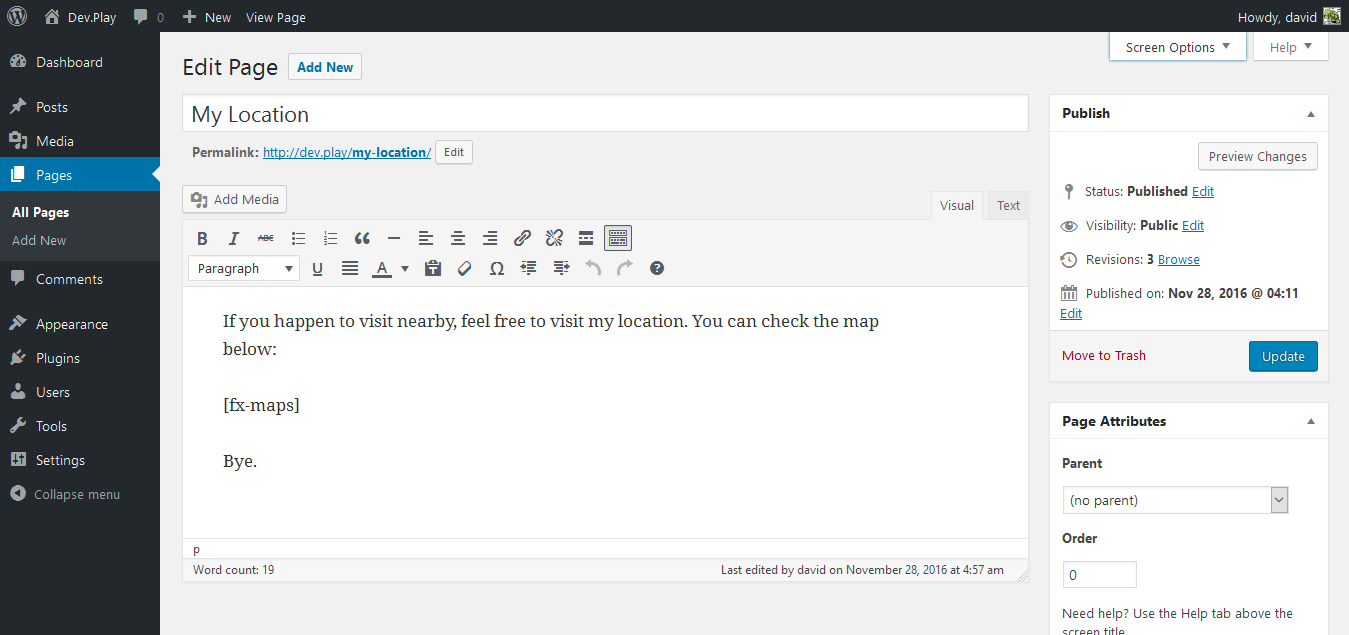Open Users menu

click(x=80, y=392)
